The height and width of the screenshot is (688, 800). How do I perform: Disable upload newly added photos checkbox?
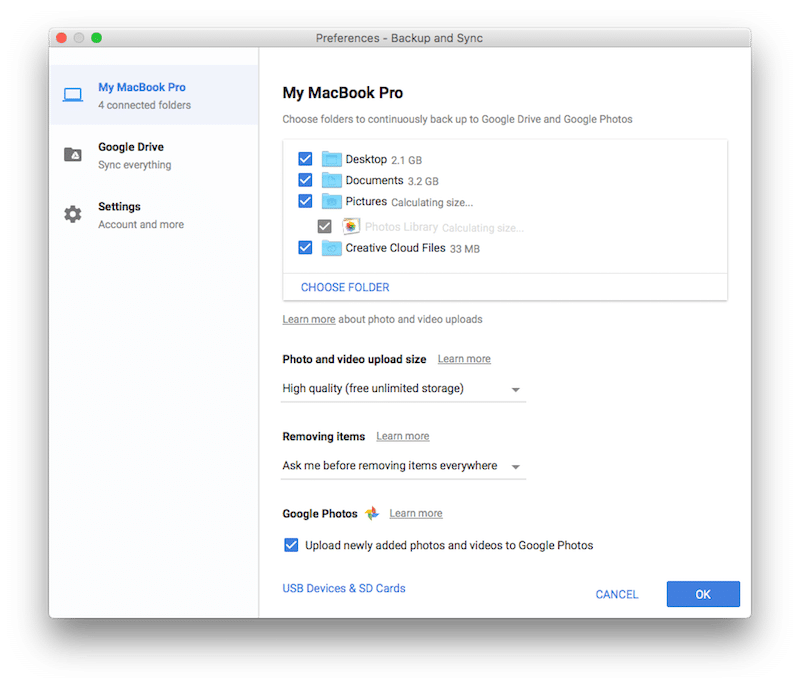[291, 545]
